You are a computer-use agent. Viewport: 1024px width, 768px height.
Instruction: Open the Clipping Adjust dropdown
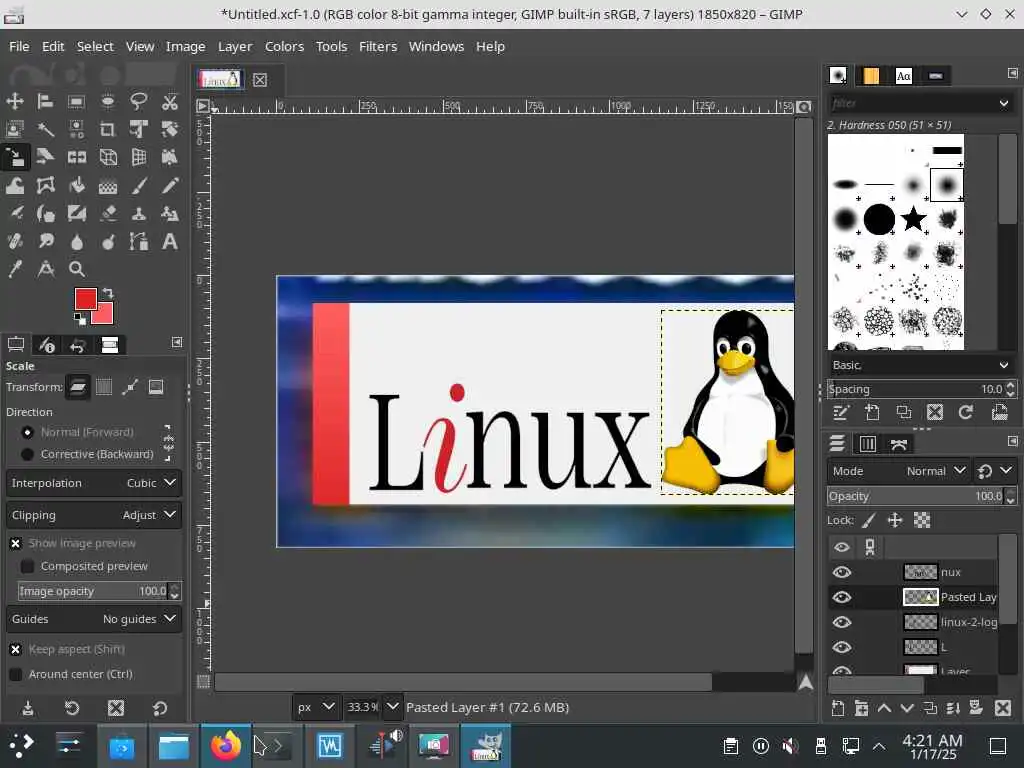94,515
